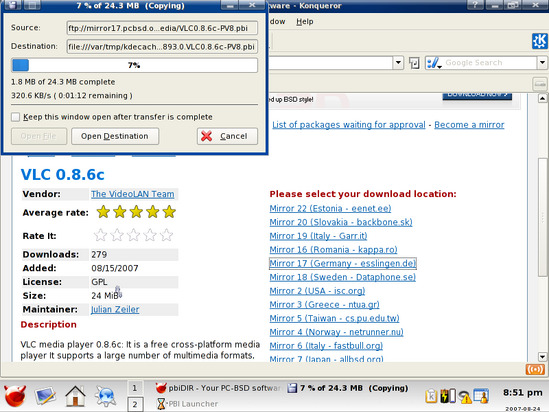This screenshot has width=549, height=412.
Task: Switch to the PBI Launcher taskbar entry
Action: [187, 404]
